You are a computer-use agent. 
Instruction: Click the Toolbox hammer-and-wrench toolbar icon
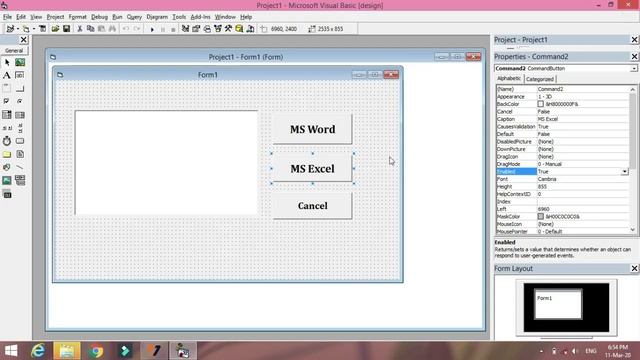[x=229, y=29]
